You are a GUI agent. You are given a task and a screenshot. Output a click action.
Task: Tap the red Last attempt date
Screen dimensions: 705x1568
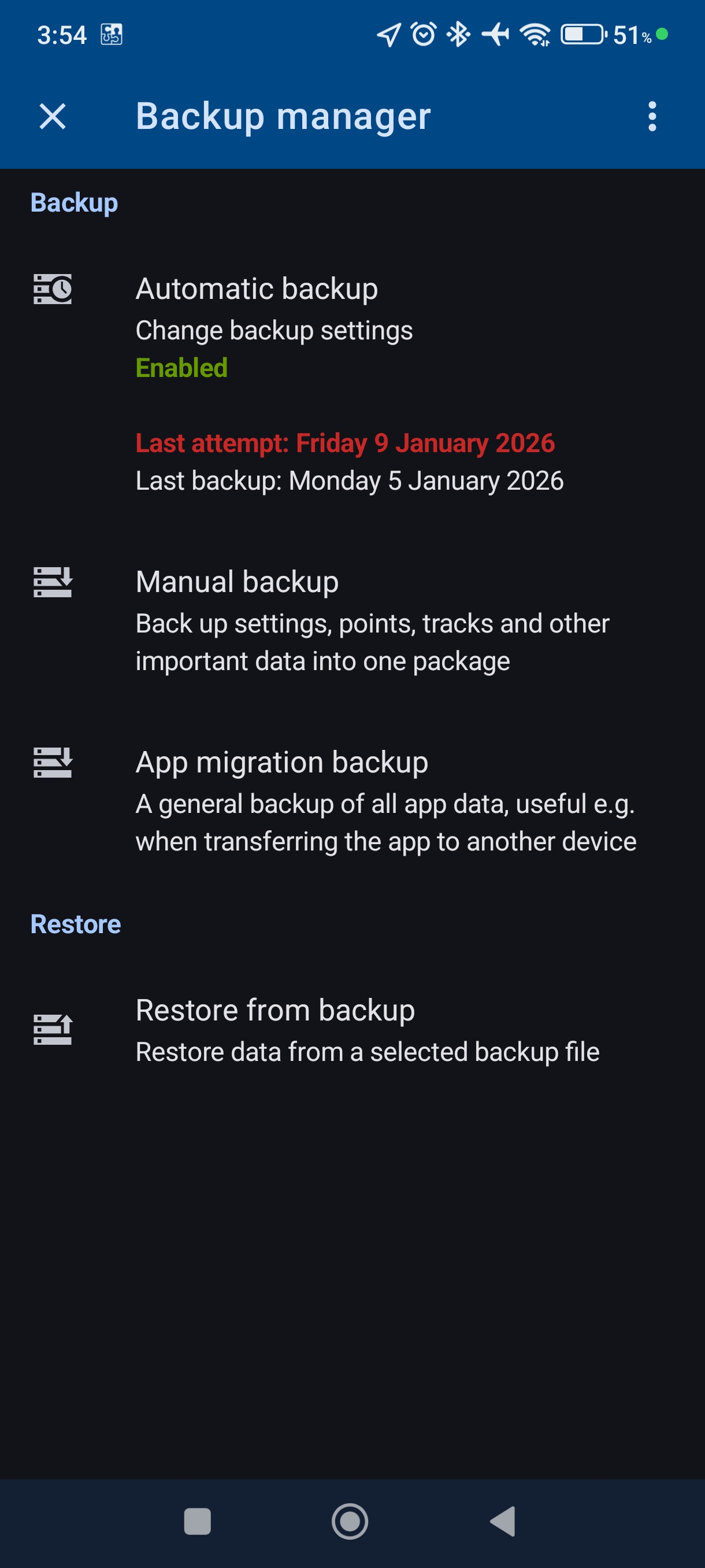pos(345,443)
